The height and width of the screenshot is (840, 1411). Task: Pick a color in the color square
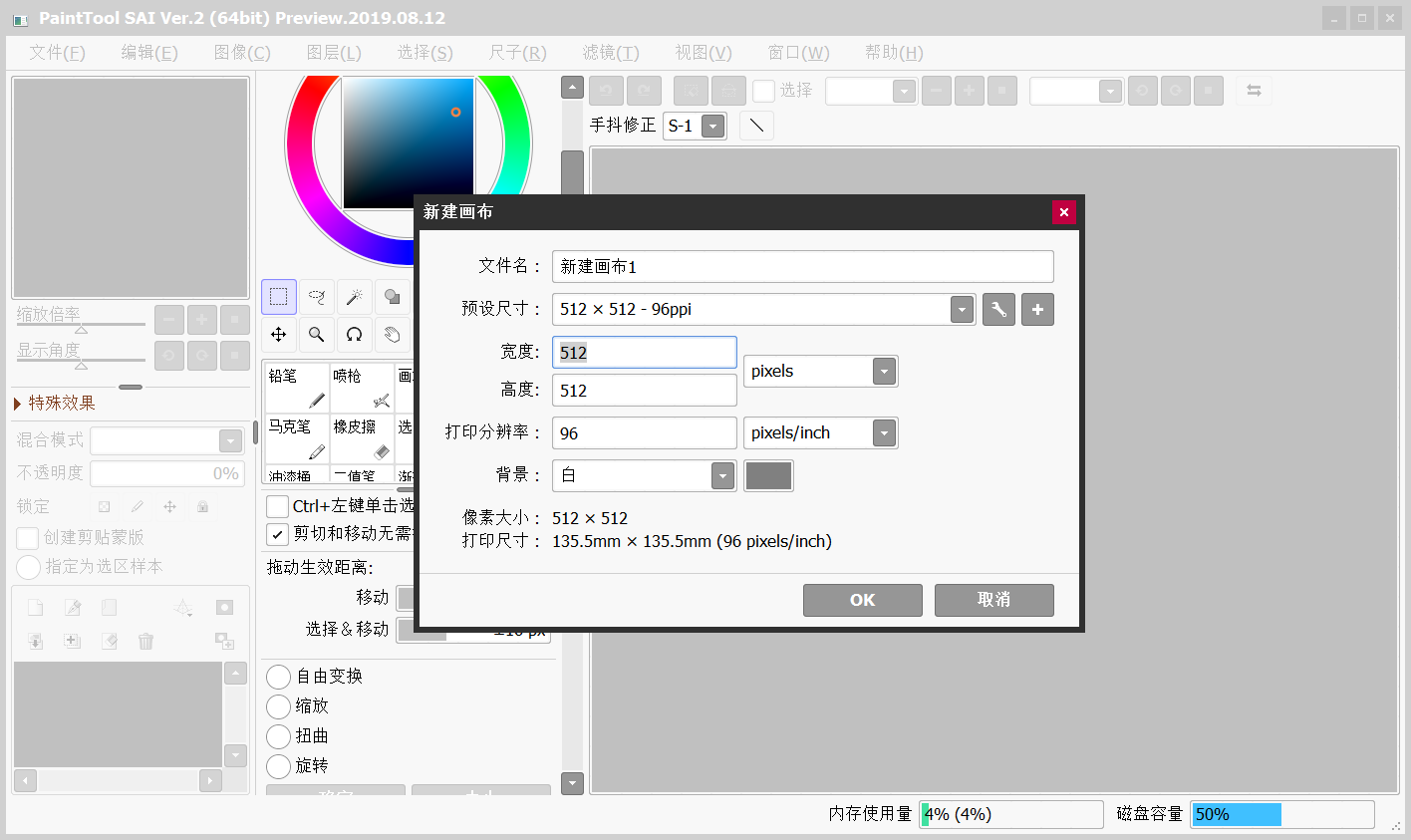(409, 143)
